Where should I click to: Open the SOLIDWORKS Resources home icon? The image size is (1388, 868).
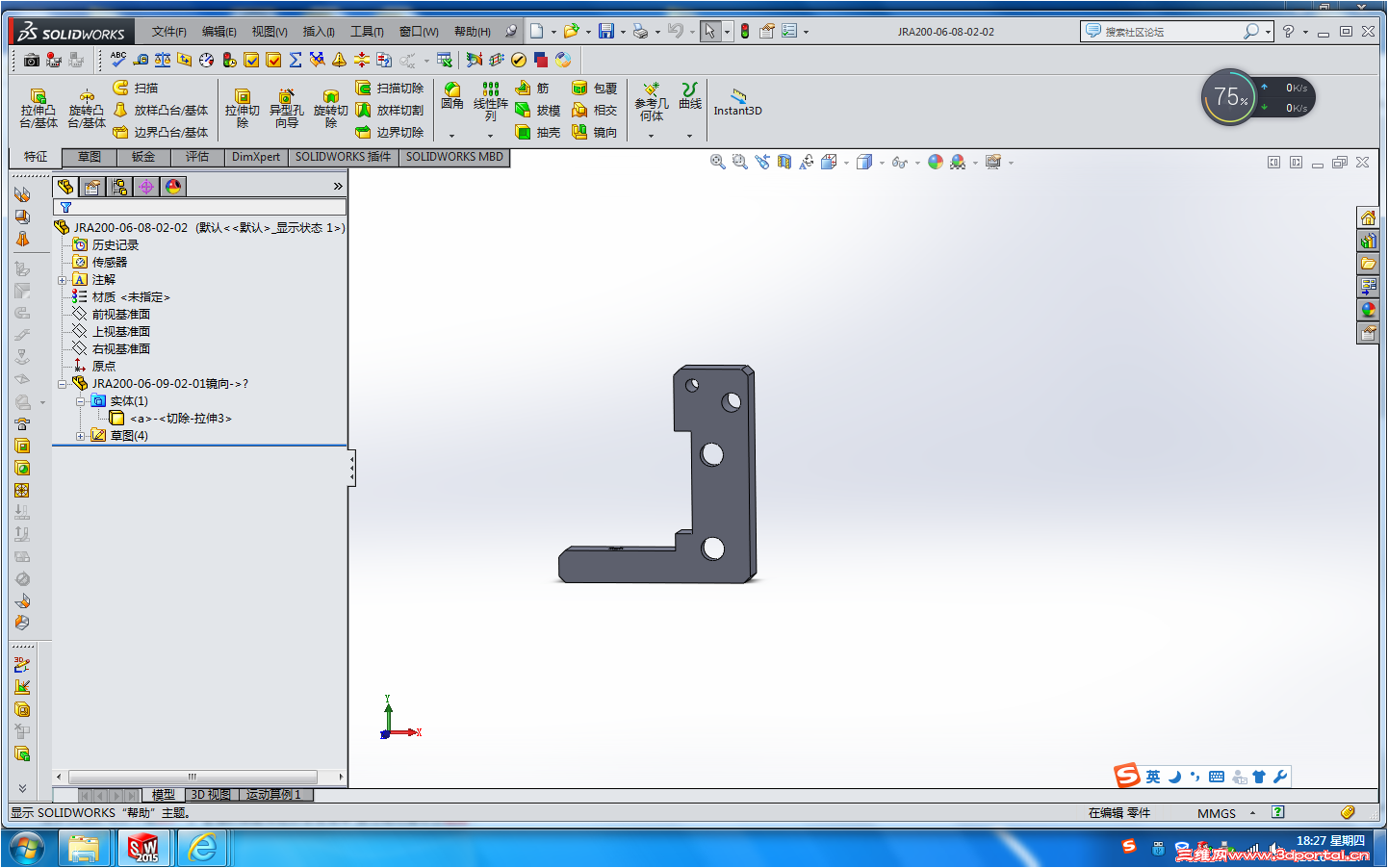pyautogui.click(x=1368, y=217)
